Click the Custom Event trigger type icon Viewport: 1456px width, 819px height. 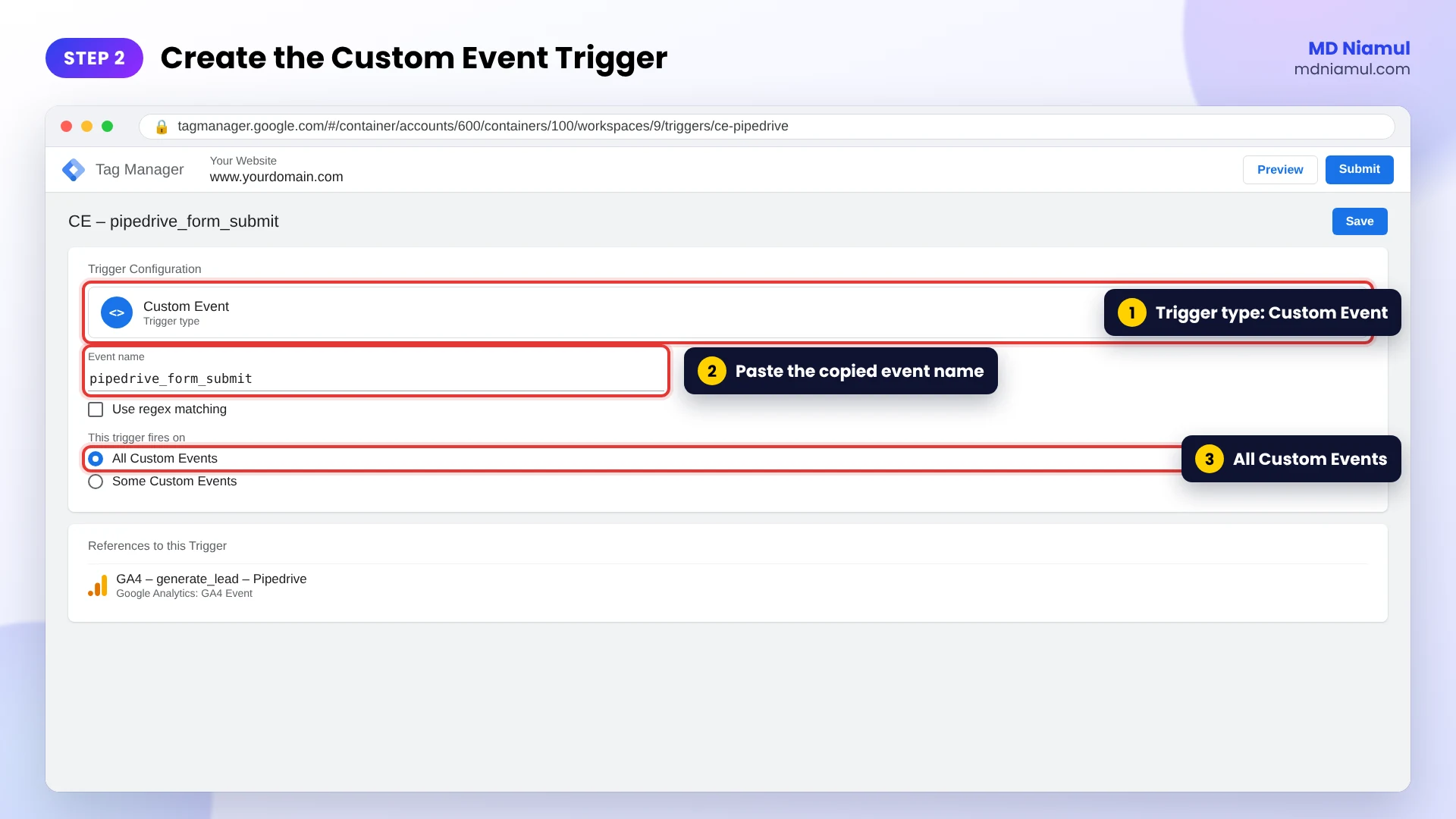pos(117,312)
